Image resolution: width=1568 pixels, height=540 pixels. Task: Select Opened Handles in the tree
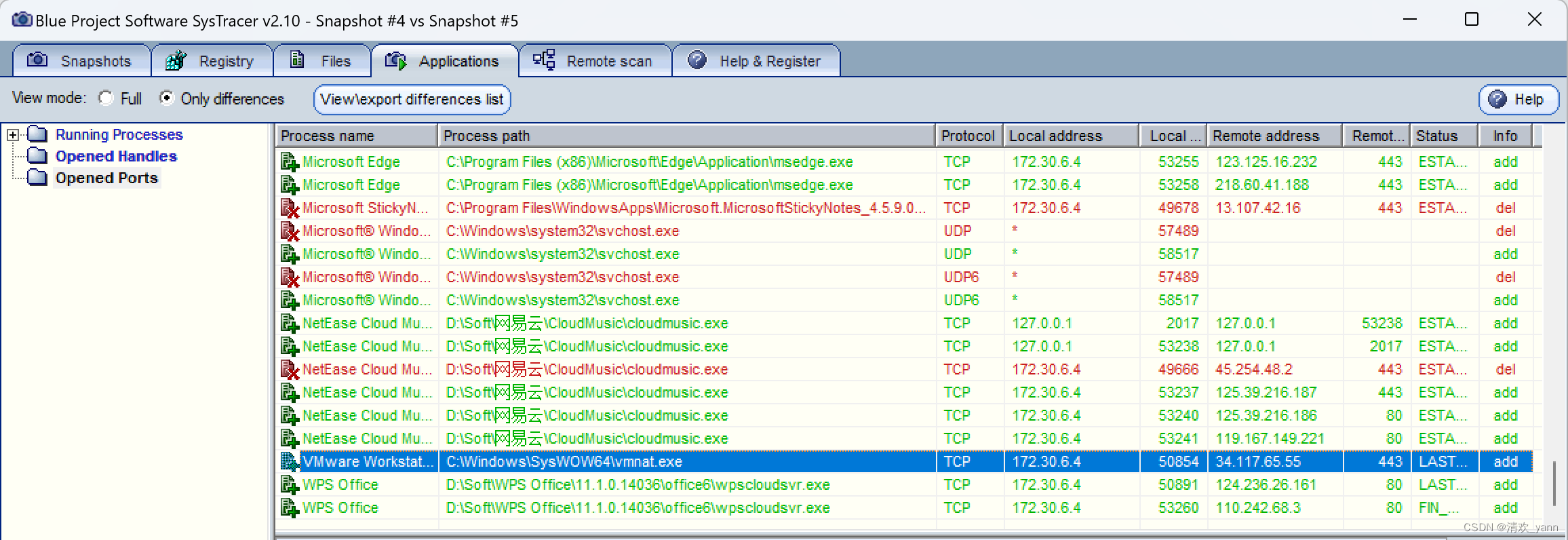pos(116,156)
